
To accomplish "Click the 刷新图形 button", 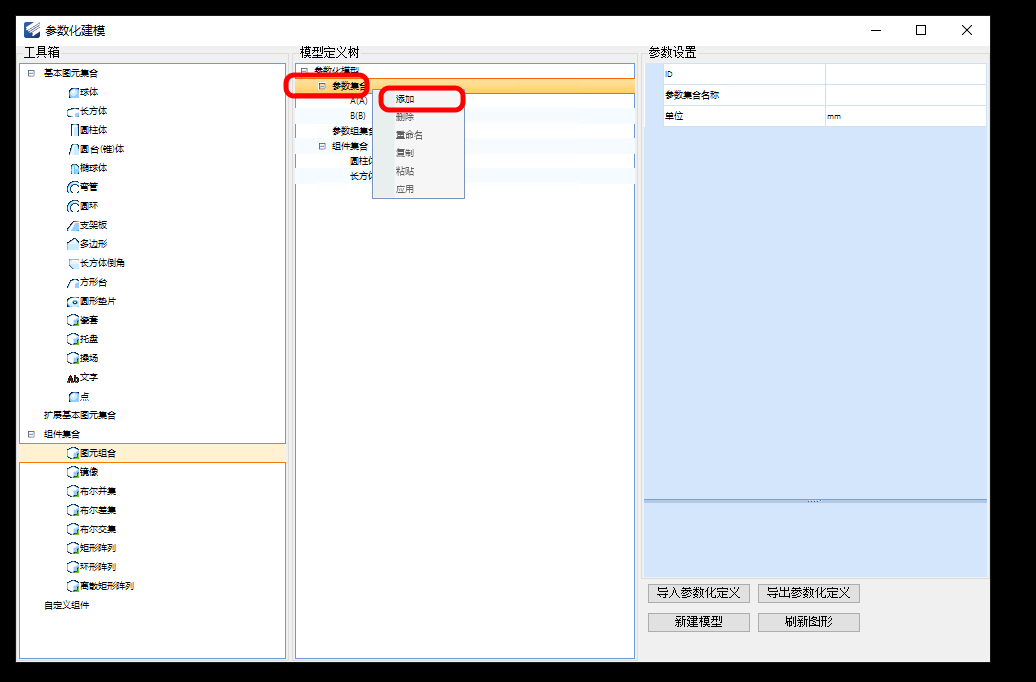I will pyautogui.click(x=809, y=622).
